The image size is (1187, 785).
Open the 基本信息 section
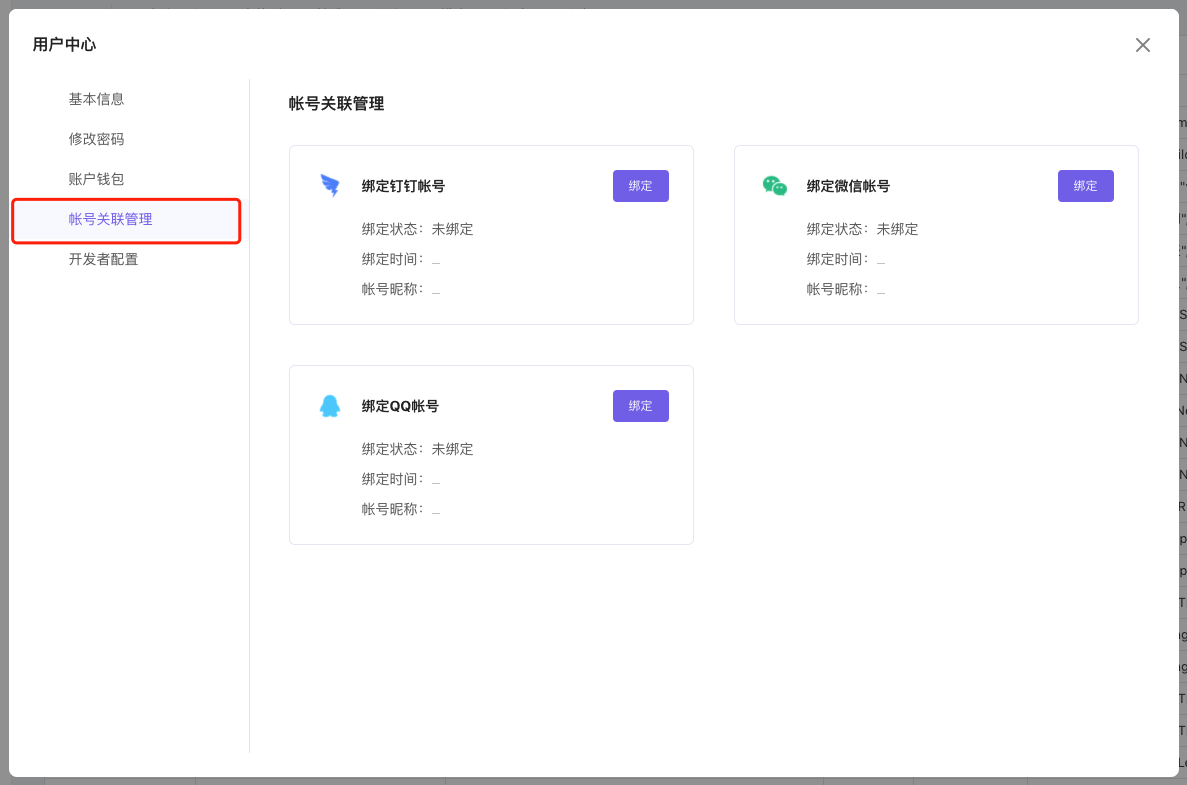pyautogui.click(x=96, y=99)
